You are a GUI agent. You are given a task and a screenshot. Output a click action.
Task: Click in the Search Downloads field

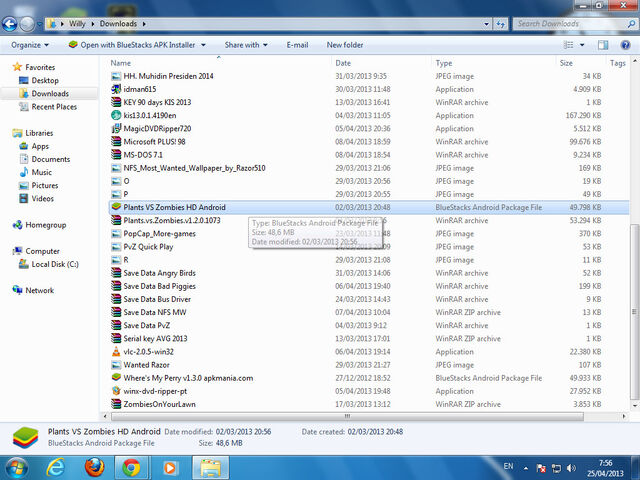pyautogui.click(x=571, y=24)
